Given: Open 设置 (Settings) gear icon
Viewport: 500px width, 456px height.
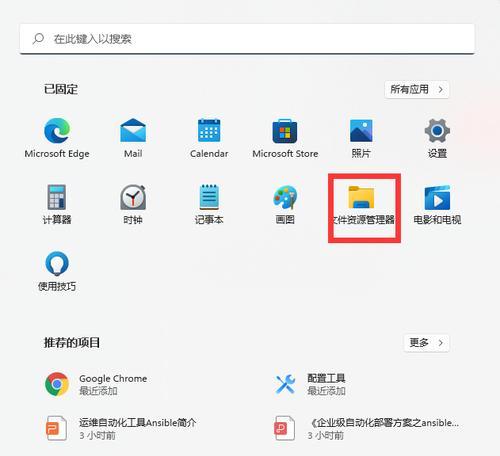Looking at the screenshot, I should [437, 137].
